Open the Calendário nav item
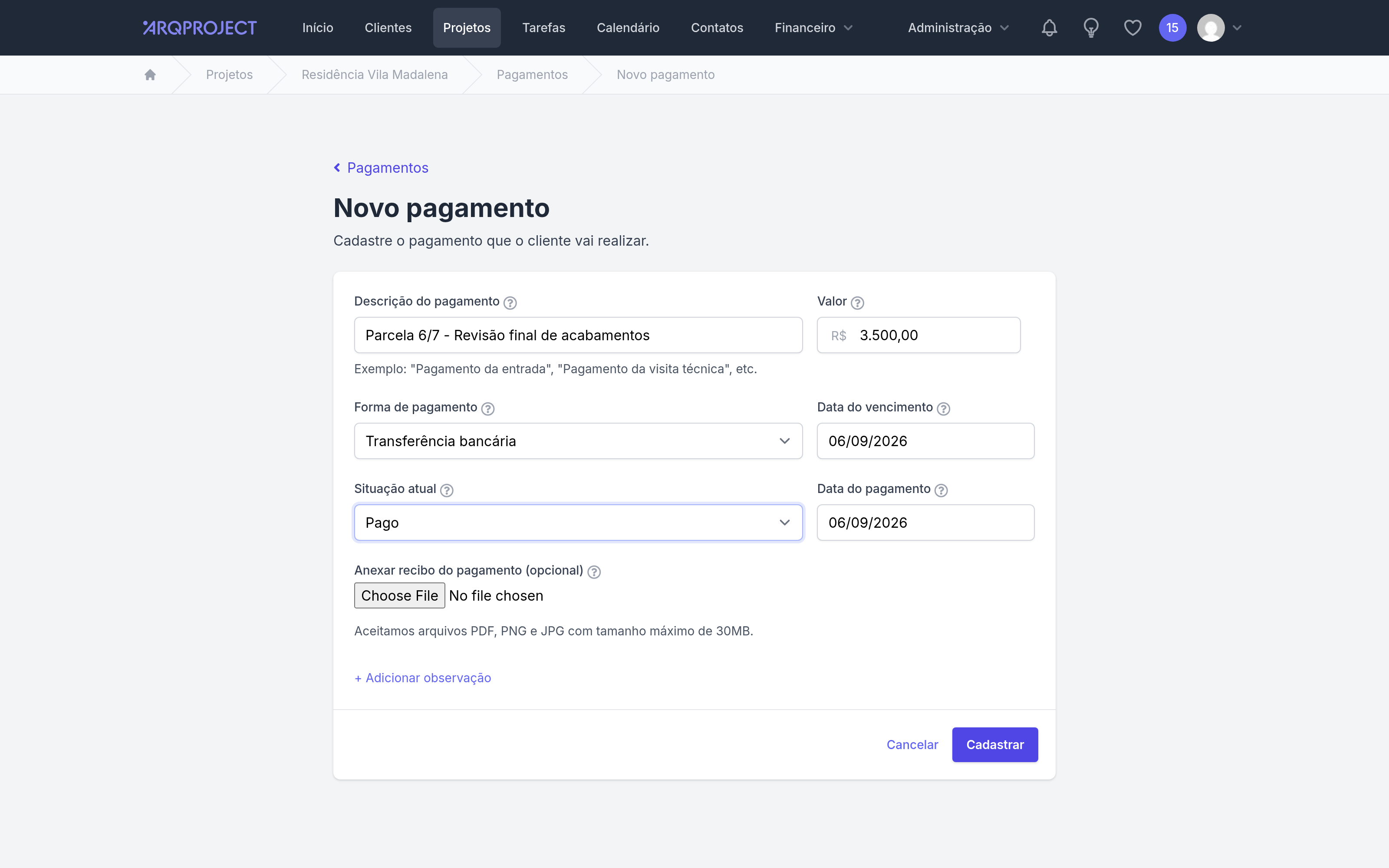This screenshot has height=868, width=1389. [628, 27]
